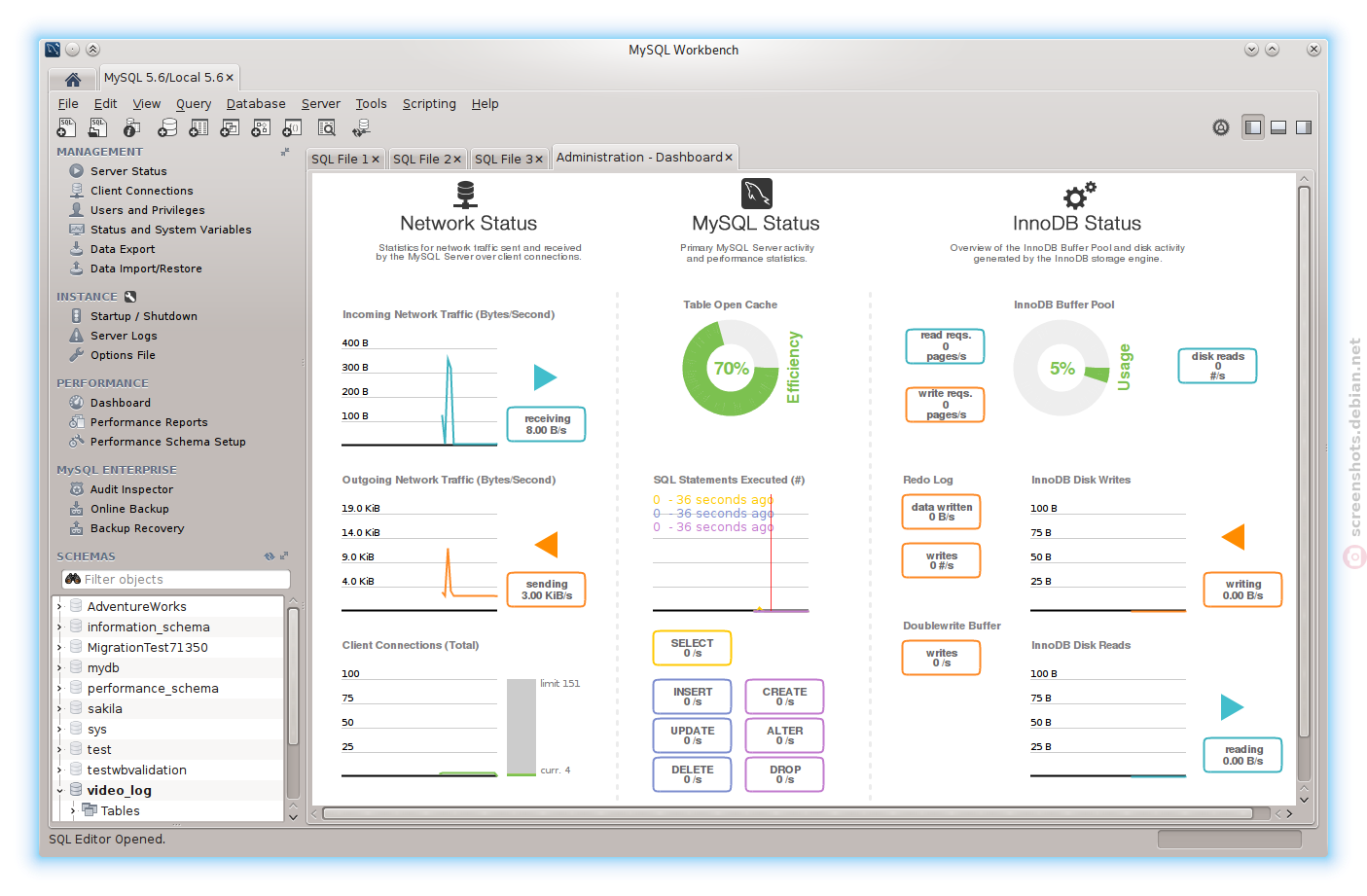Click the Client Connections limit bar

pyautogui.click(x=522, y=727)
